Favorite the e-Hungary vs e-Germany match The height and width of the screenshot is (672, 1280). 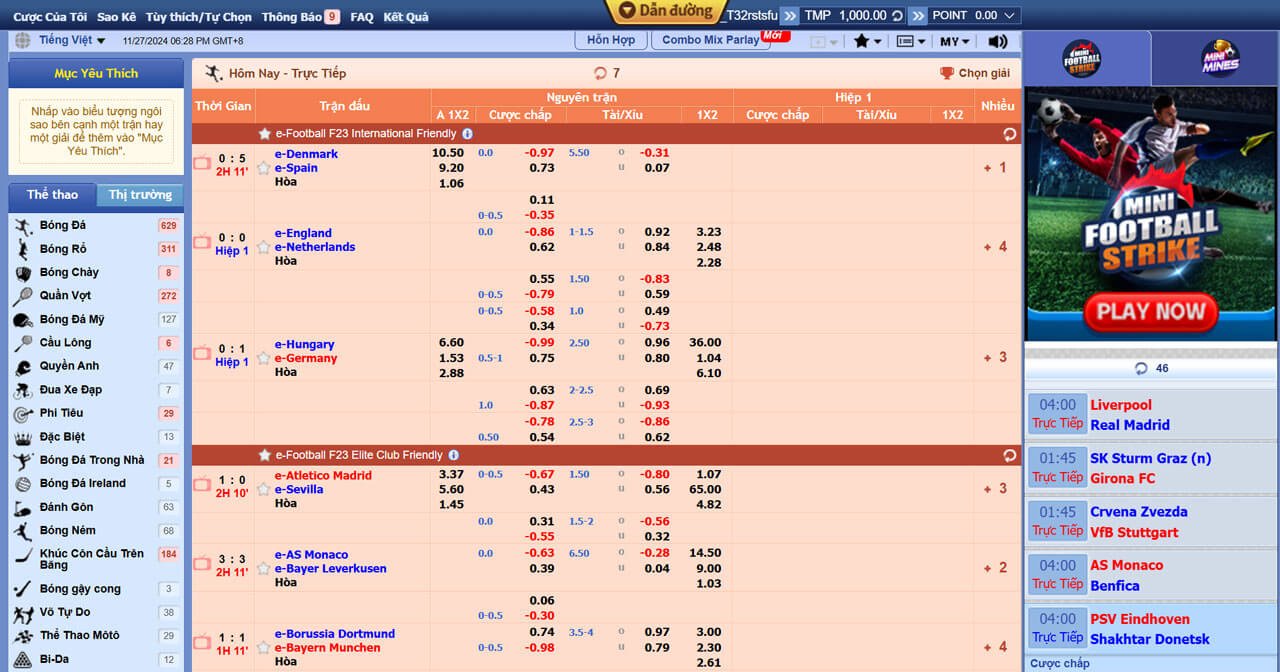264,358
